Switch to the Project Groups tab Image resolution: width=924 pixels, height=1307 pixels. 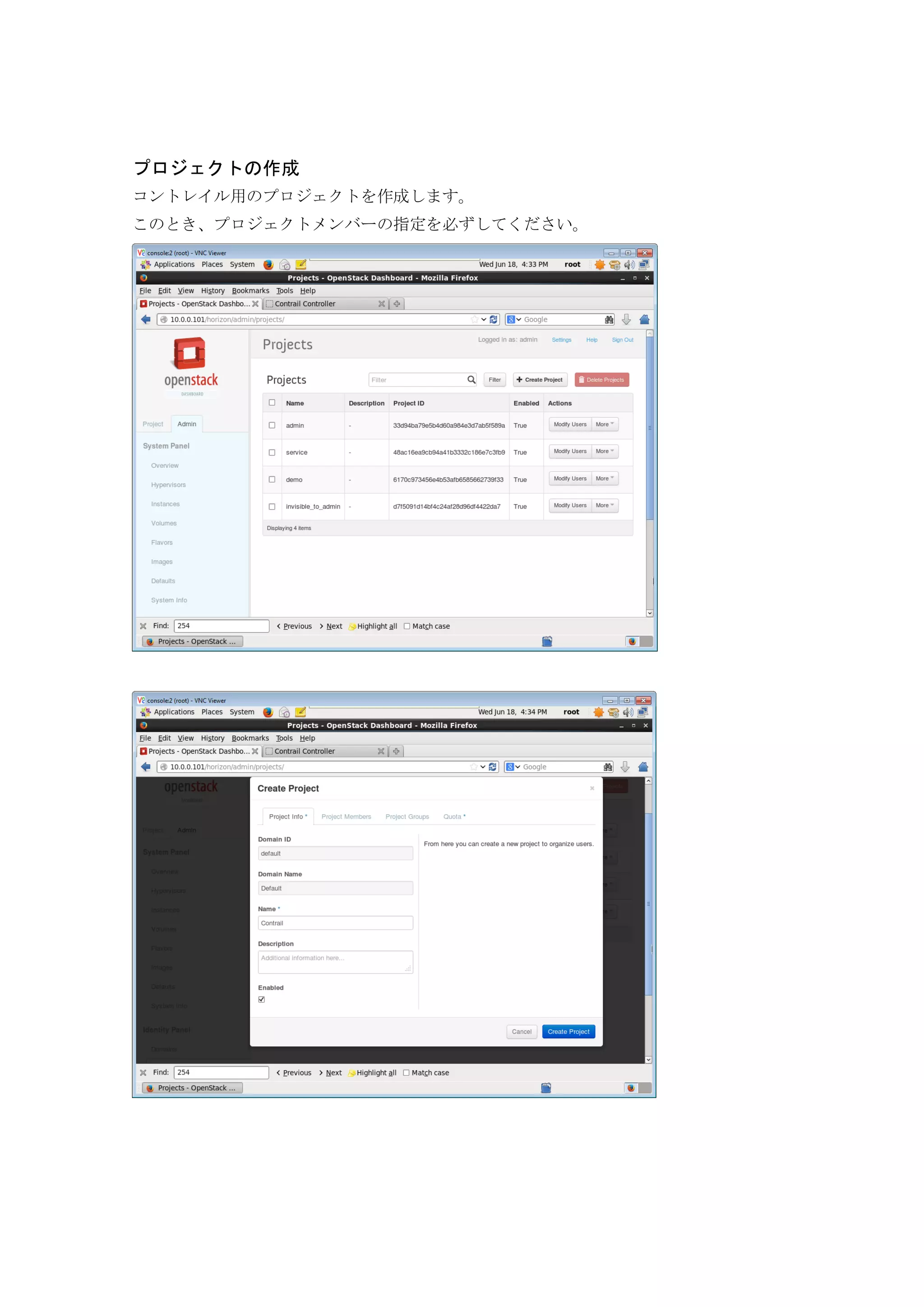[407, 817]
